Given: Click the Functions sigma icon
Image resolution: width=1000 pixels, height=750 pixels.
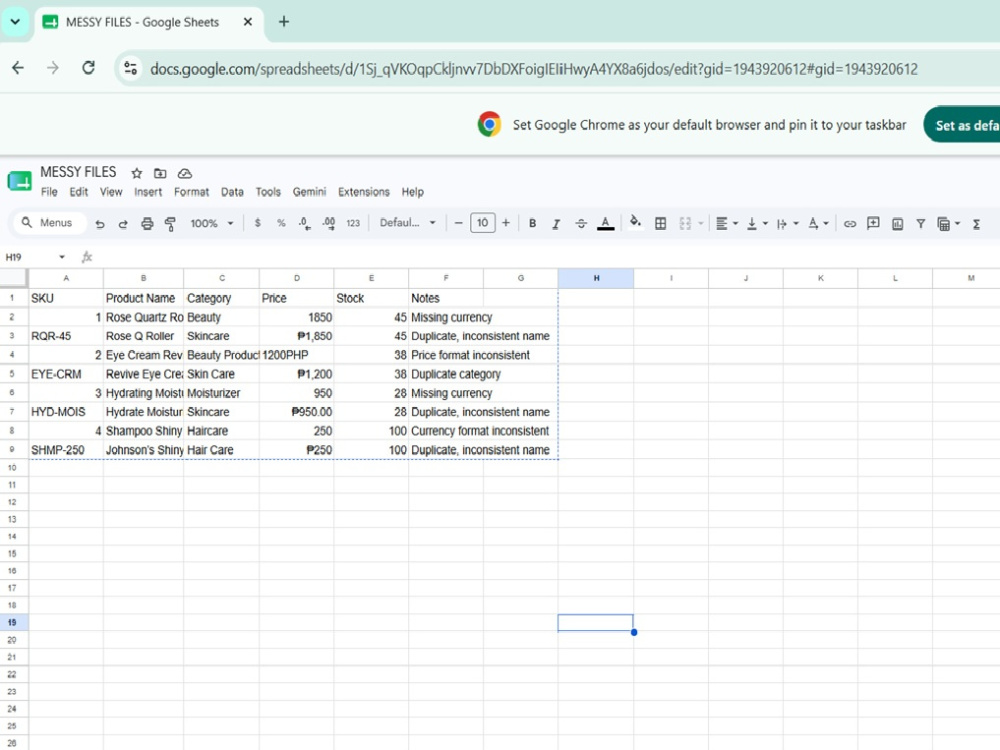Looking at the screenshot, I should (x=976, y=224).
